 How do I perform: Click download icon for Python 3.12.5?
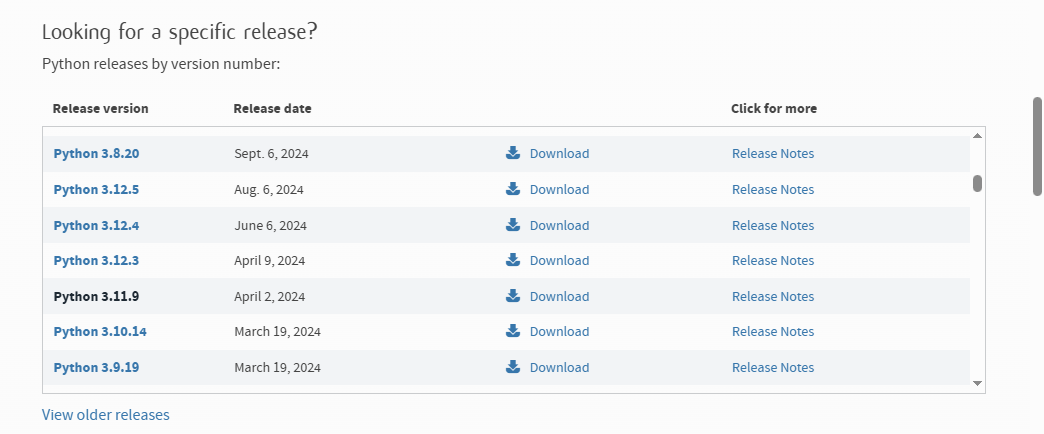[513, 189]
